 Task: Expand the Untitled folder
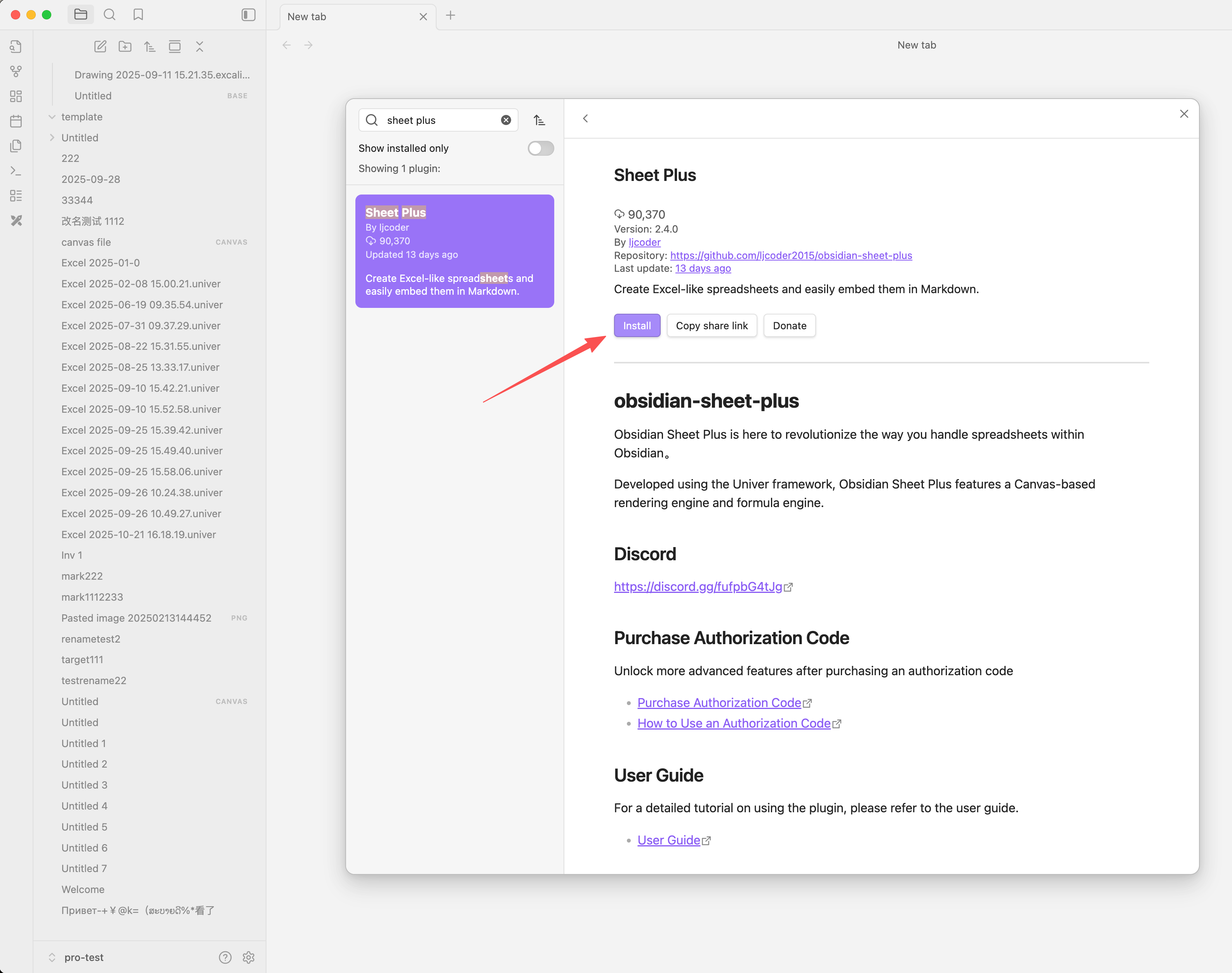click(52, 137)
